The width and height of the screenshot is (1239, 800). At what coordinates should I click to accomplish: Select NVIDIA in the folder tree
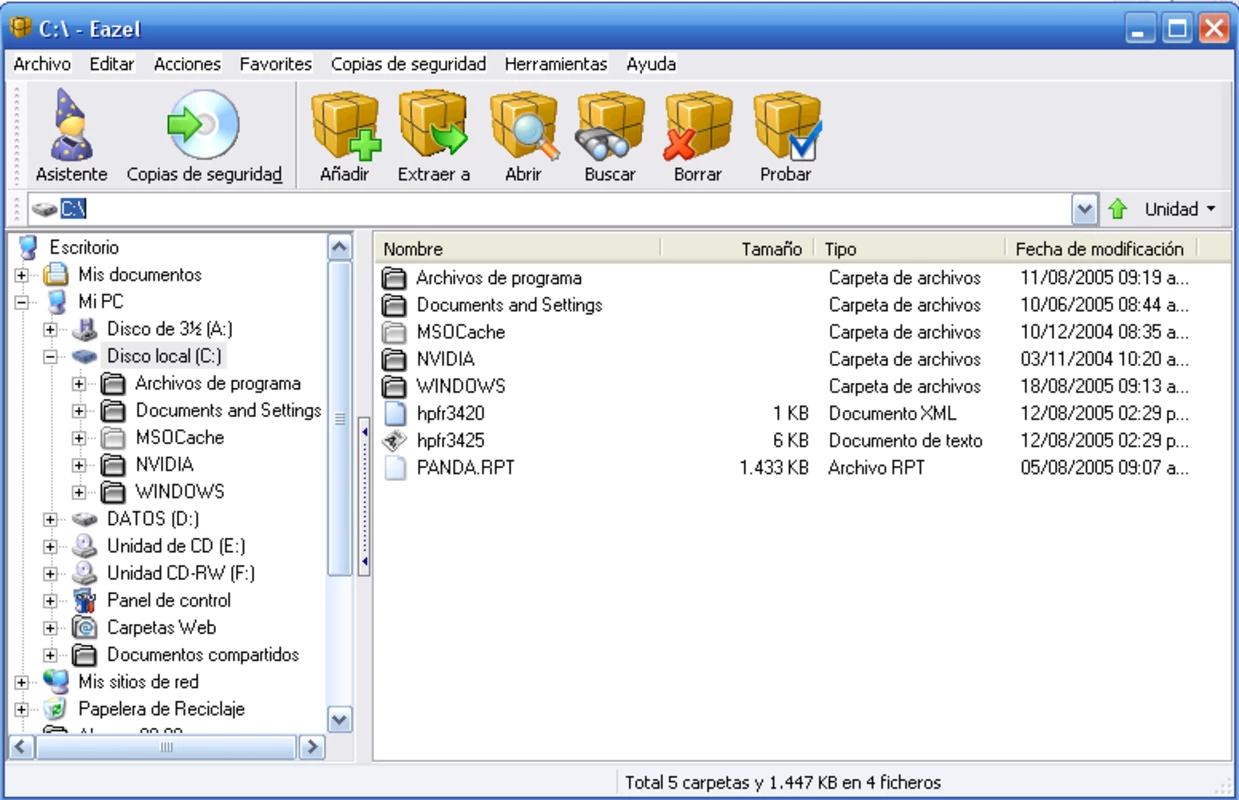[x=164, y=464]
